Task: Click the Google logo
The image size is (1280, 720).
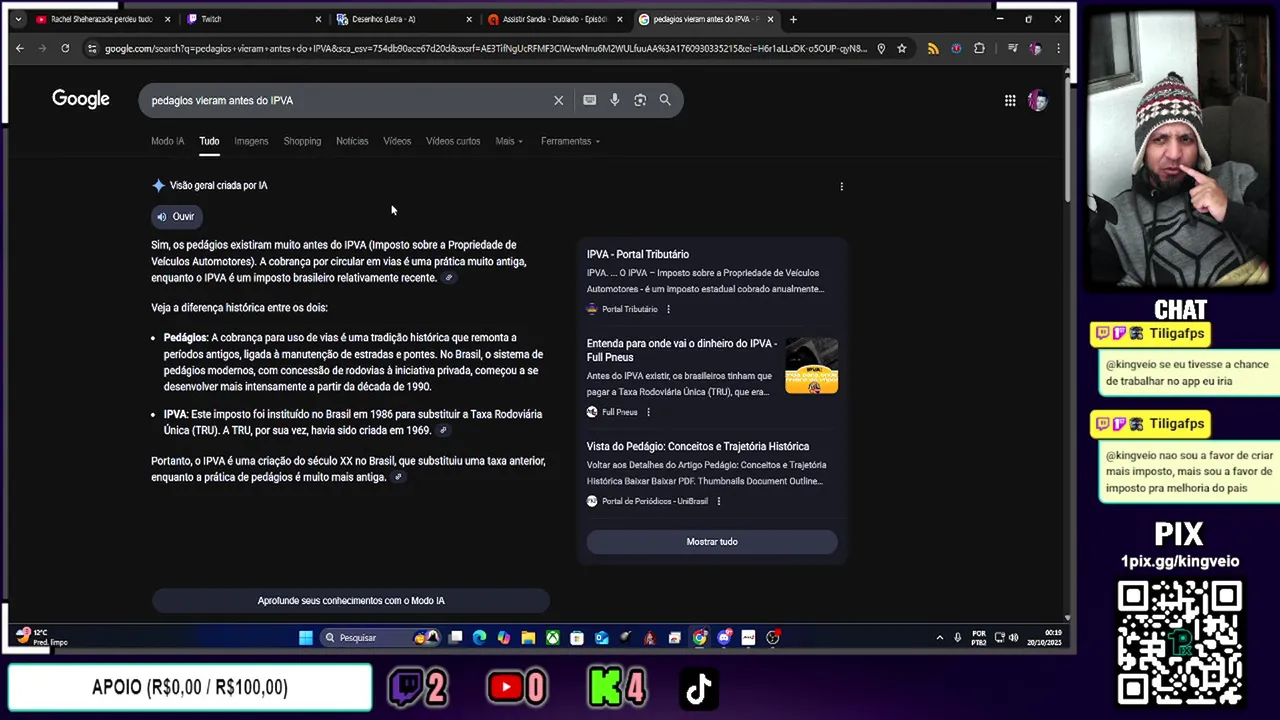Action: pyautogui.click(x=81, y=99)
